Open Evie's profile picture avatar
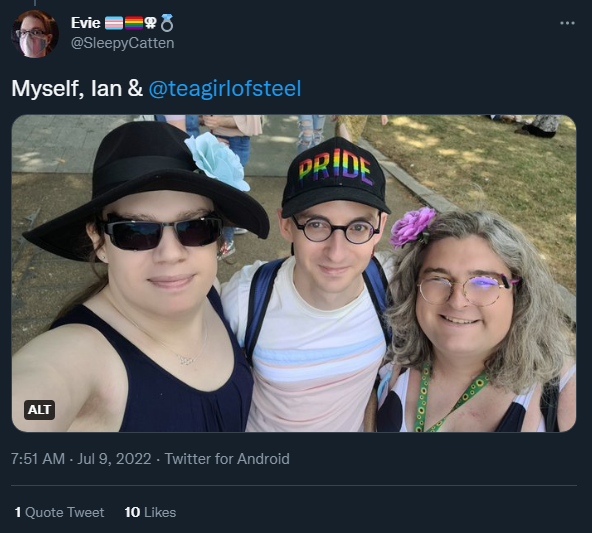592x533 pixels. tap(35, 34)
